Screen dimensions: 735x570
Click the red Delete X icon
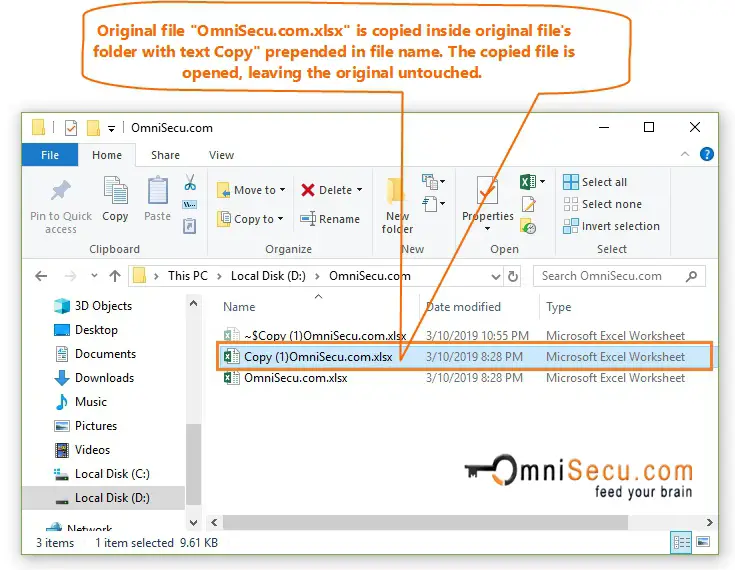(308, 190)
